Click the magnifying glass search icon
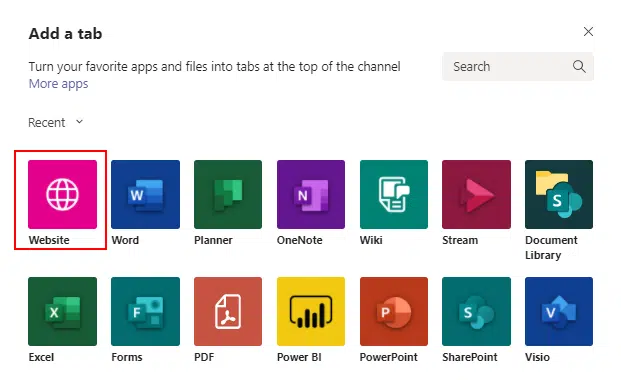 tap(579, 66)
